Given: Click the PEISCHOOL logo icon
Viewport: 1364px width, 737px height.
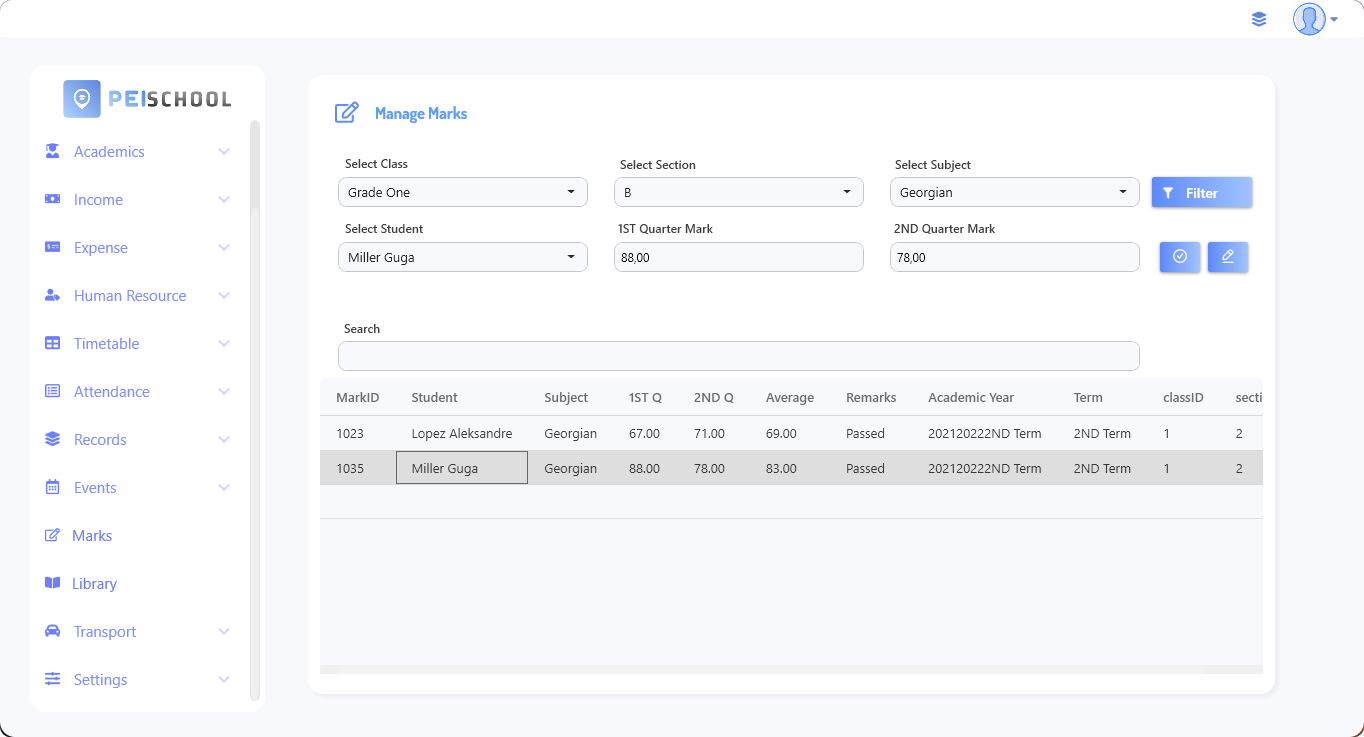Looking at the screenshot, I should pyautogui.click(x=82, y=99).
